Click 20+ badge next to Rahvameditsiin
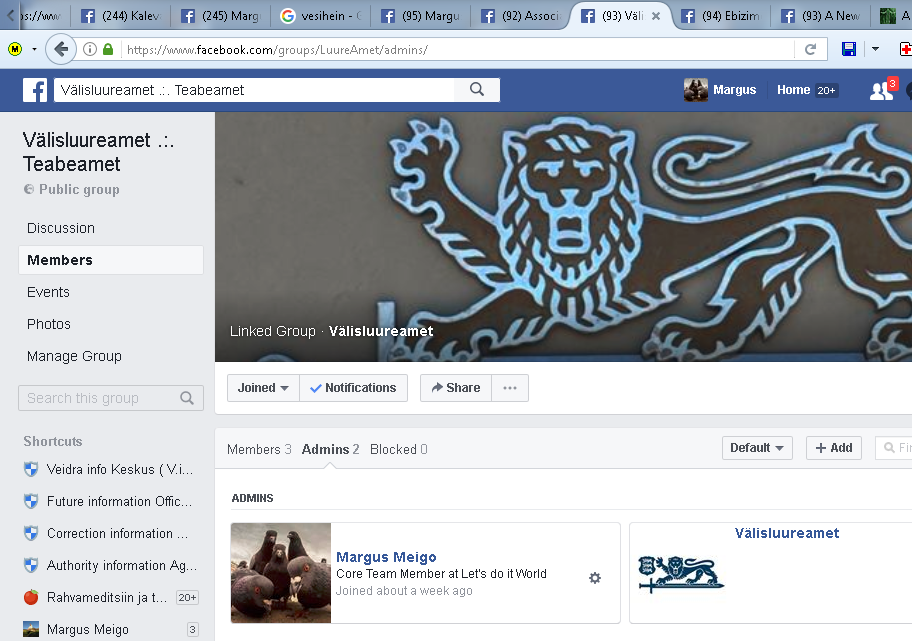 click(x=187, y=597)
